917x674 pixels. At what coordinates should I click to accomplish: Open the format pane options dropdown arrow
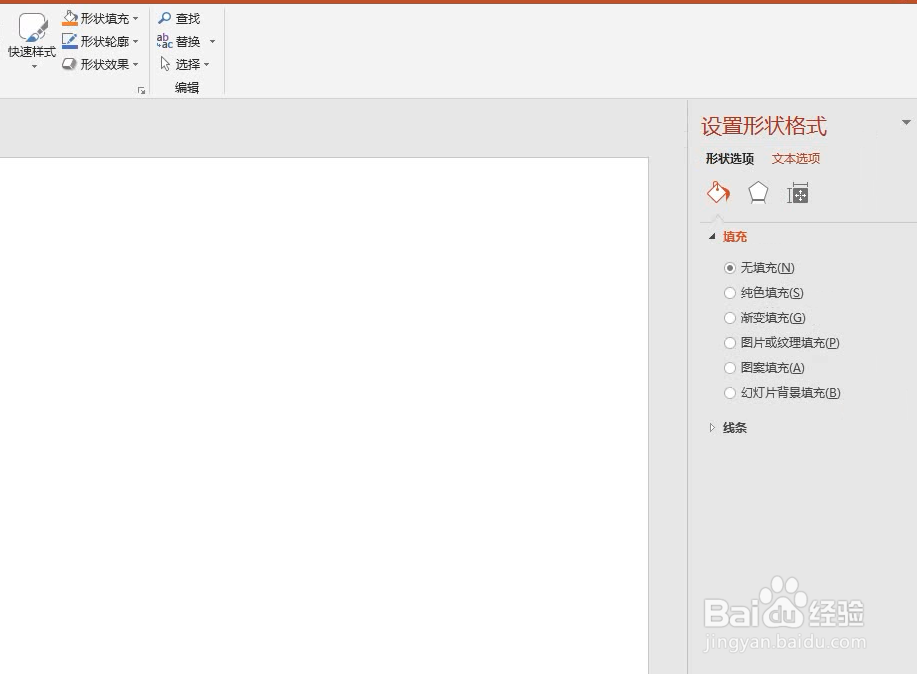click(x=906, y=122)
